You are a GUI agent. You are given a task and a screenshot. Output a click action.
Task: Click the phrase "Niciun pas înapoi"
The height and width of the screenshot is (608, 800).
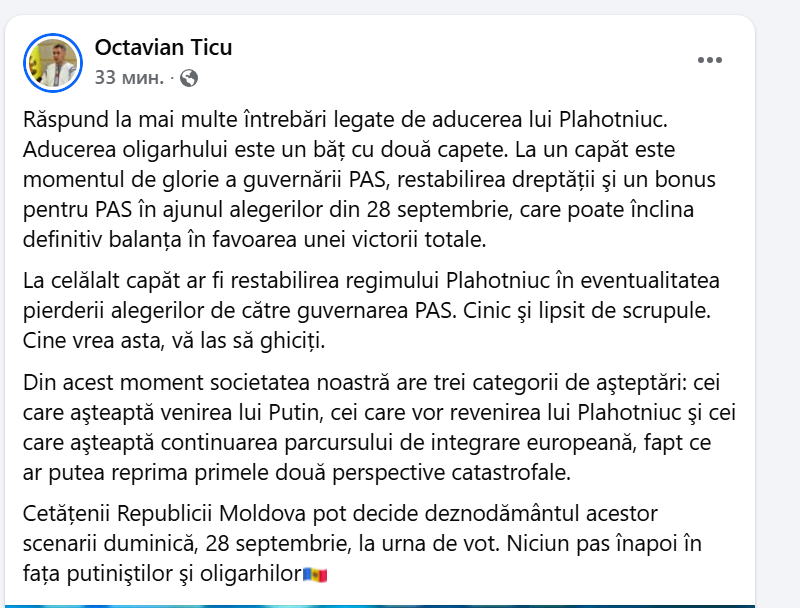pyautogui.click(x=590, y=543)
